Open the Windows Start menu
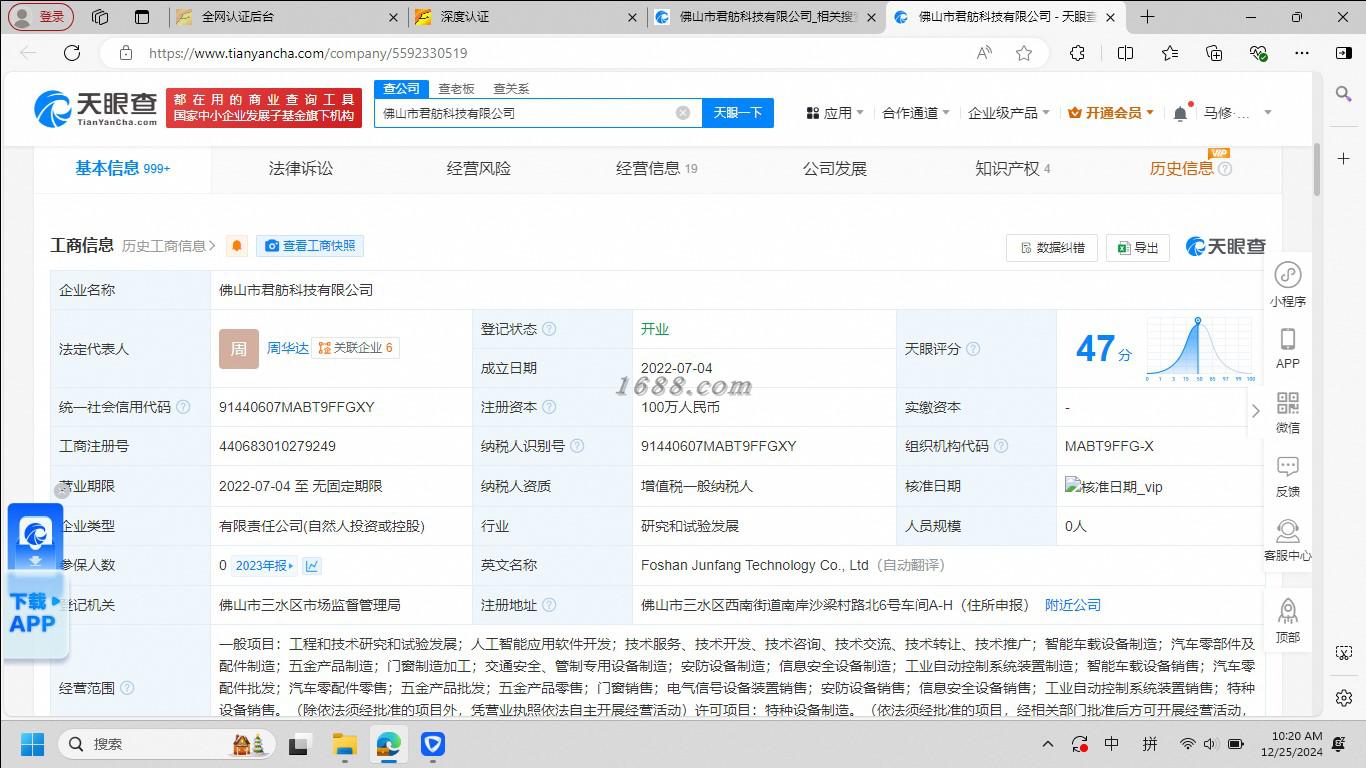 tap(33, 744)
